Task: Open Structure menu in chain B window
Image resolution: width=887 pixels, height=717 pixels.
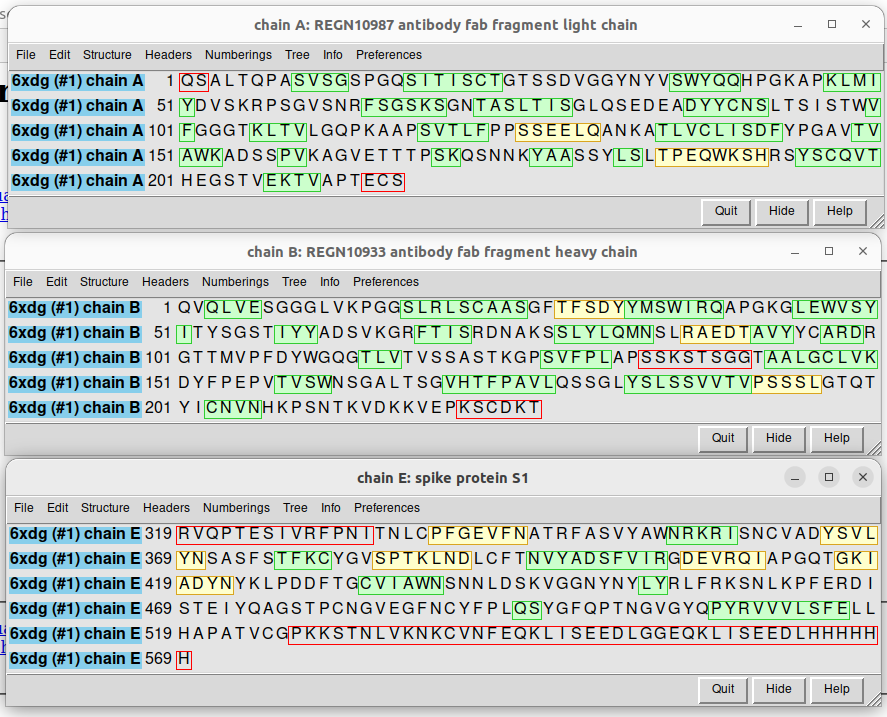Action: [x=104, y=282]
